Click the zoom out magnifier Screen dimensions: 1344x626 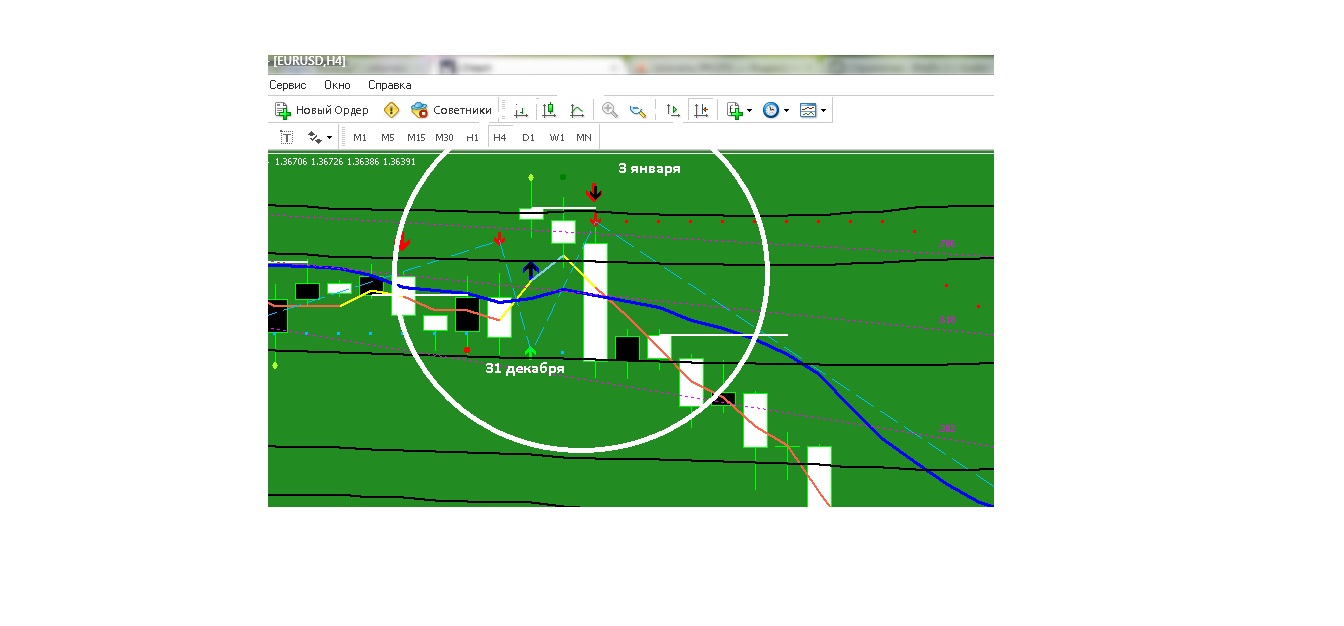pyautogui.click(x=637, y=110)
